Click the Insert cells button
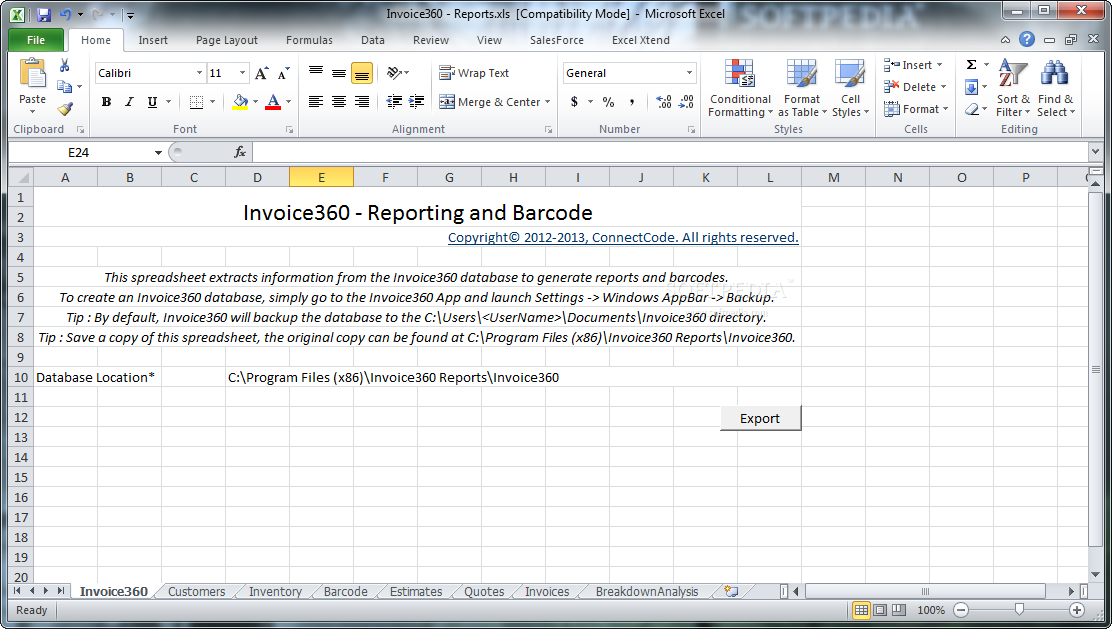This screenshot has height=629, width=1112. (913, 65)
